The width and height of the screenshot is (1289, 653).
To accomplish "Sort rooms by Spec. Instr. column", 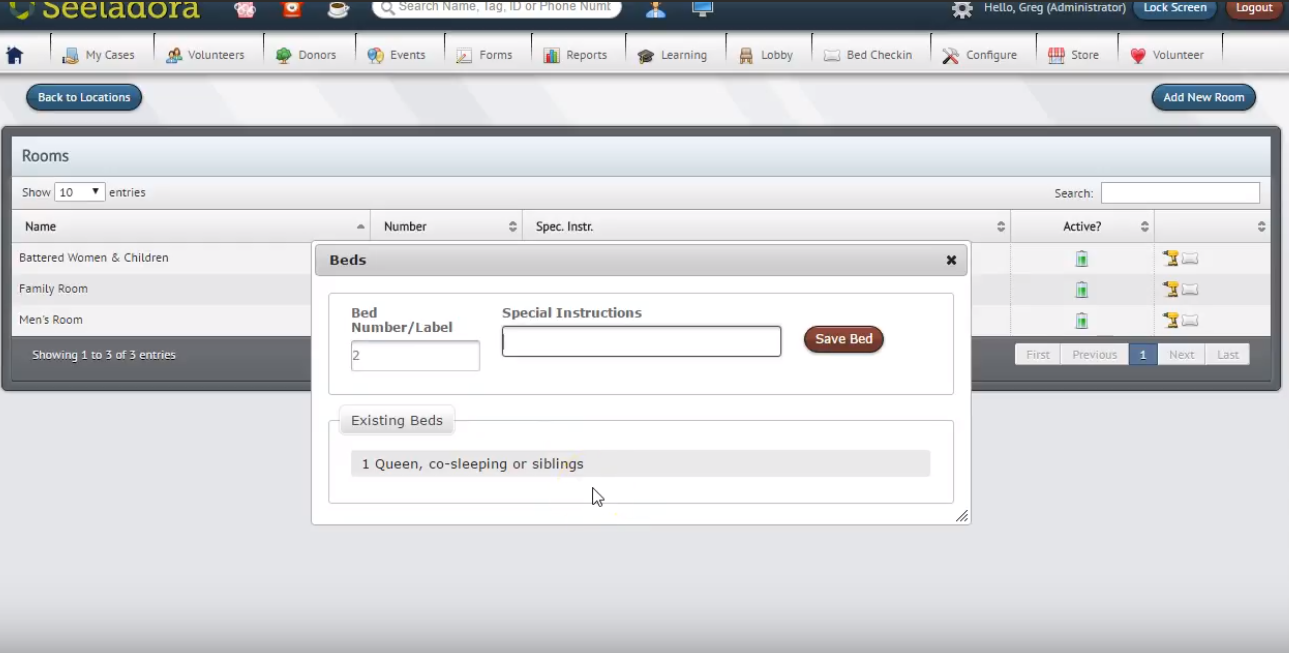I will point(767,226).
